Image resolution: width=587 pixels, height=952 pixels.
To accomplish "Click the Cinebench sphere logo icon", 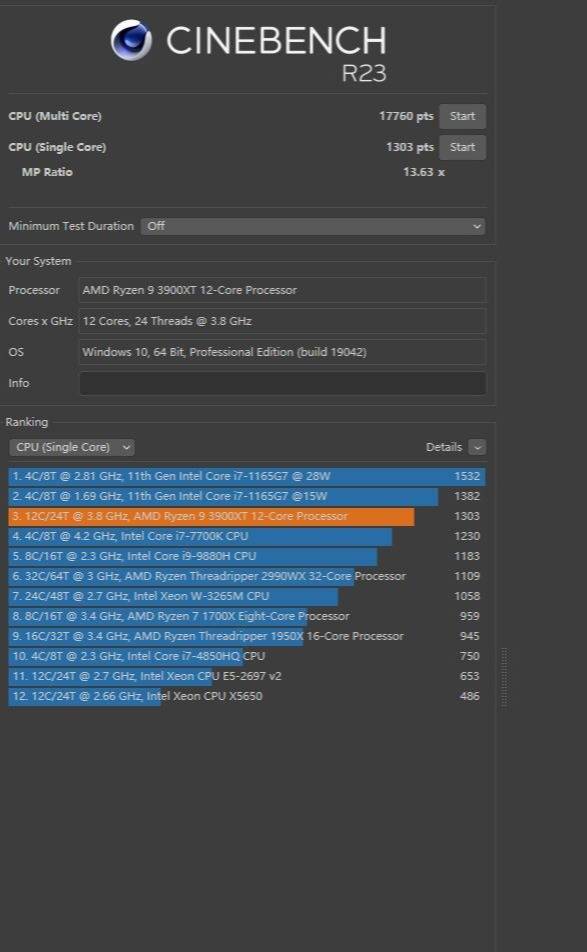I will click(131, 41).
